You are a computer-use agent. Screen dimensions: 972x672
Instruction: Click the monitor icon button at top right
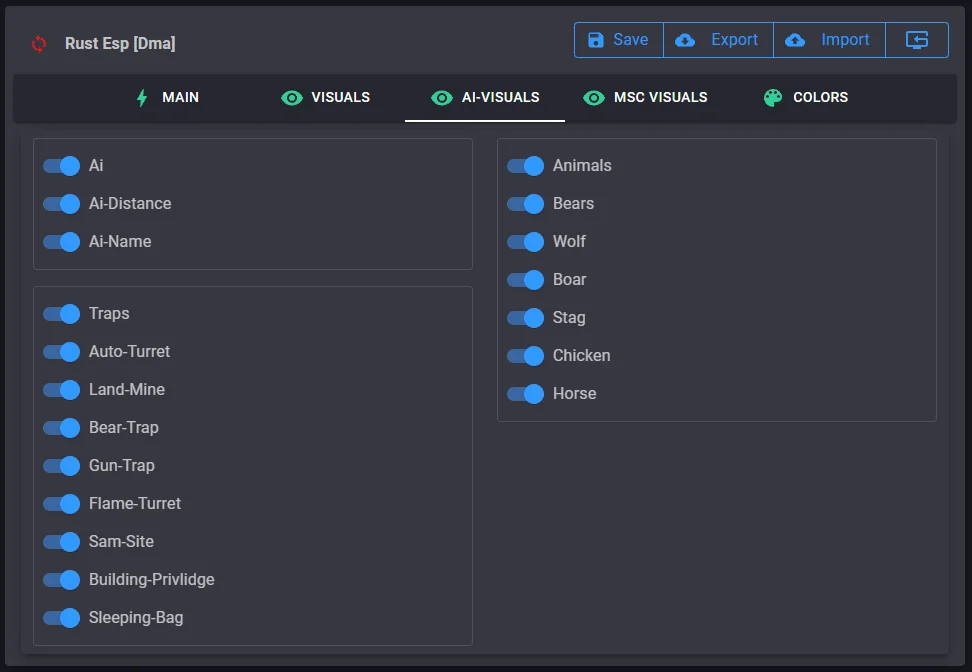[917, 40]
